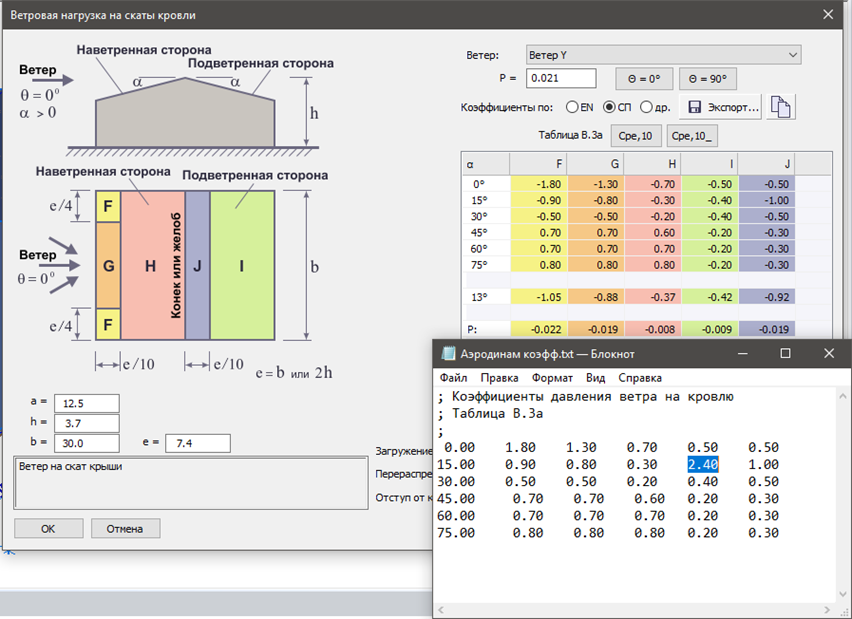
Task: Click the Notepad app icon in title bar
Action: [x=448, y=354]
